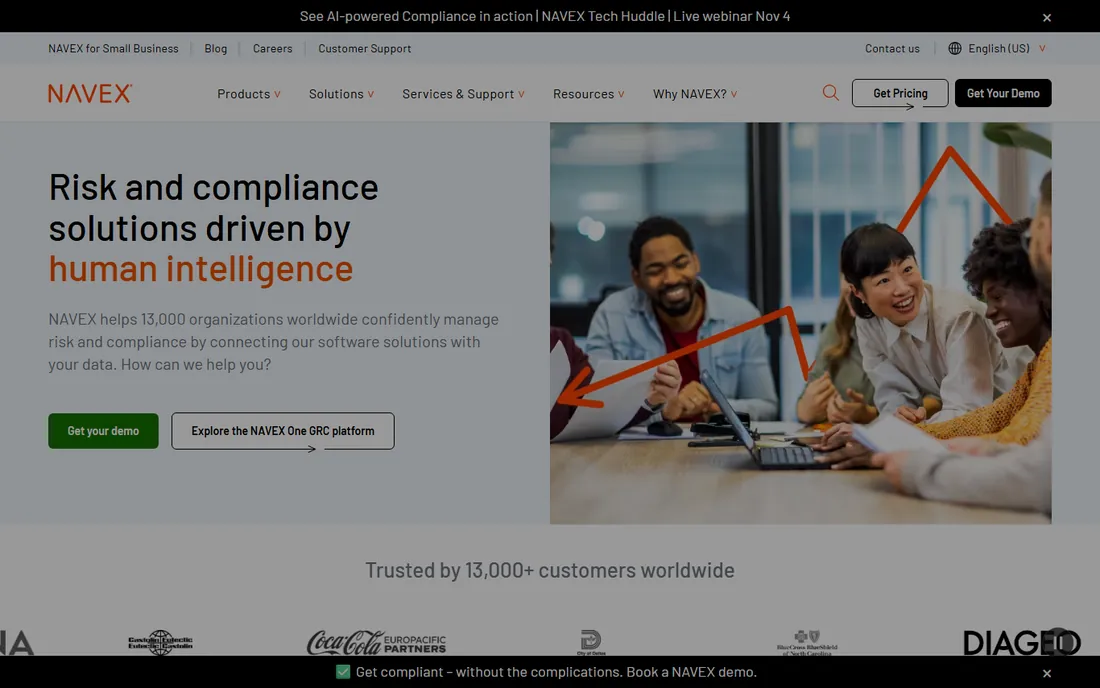
Task: Click the BlueCross BlueShield North Carolina logo
Action: [x=807, y=642]
